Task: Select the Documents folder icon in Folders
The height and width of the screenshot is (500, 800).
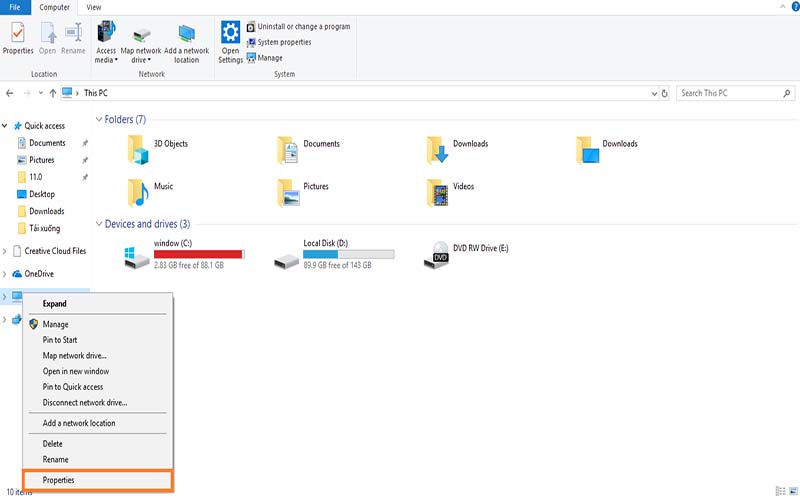Action: [287, 150]
